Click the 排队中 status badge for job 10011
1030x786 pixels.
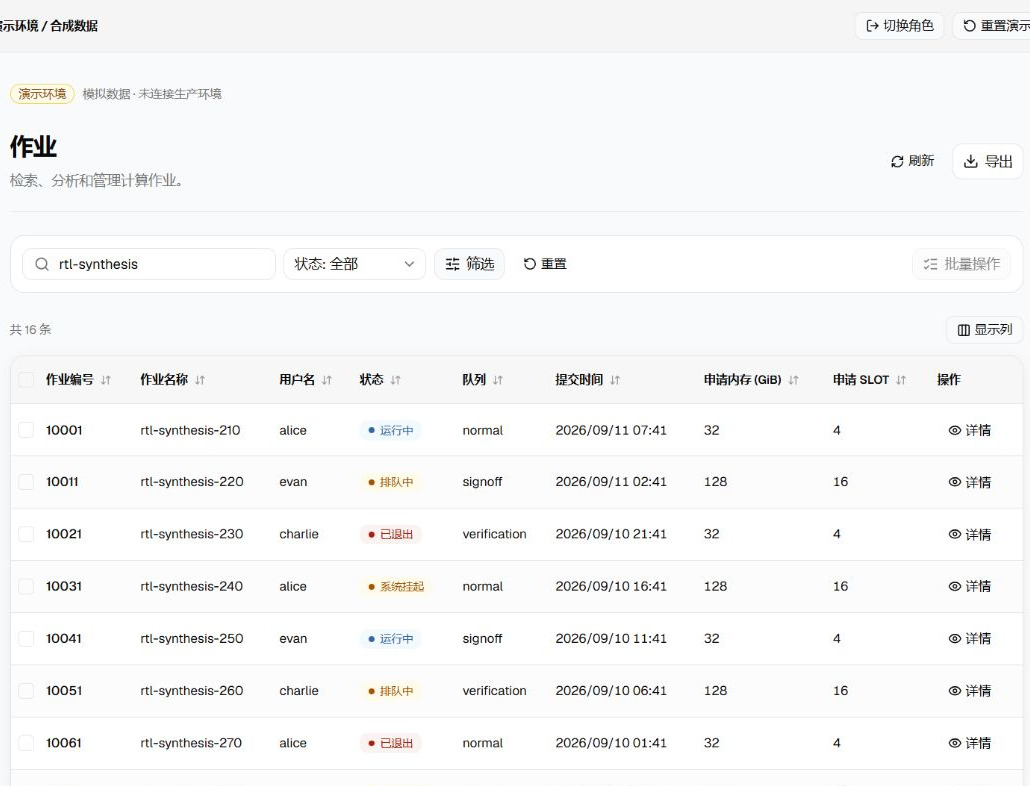(390, 482)
